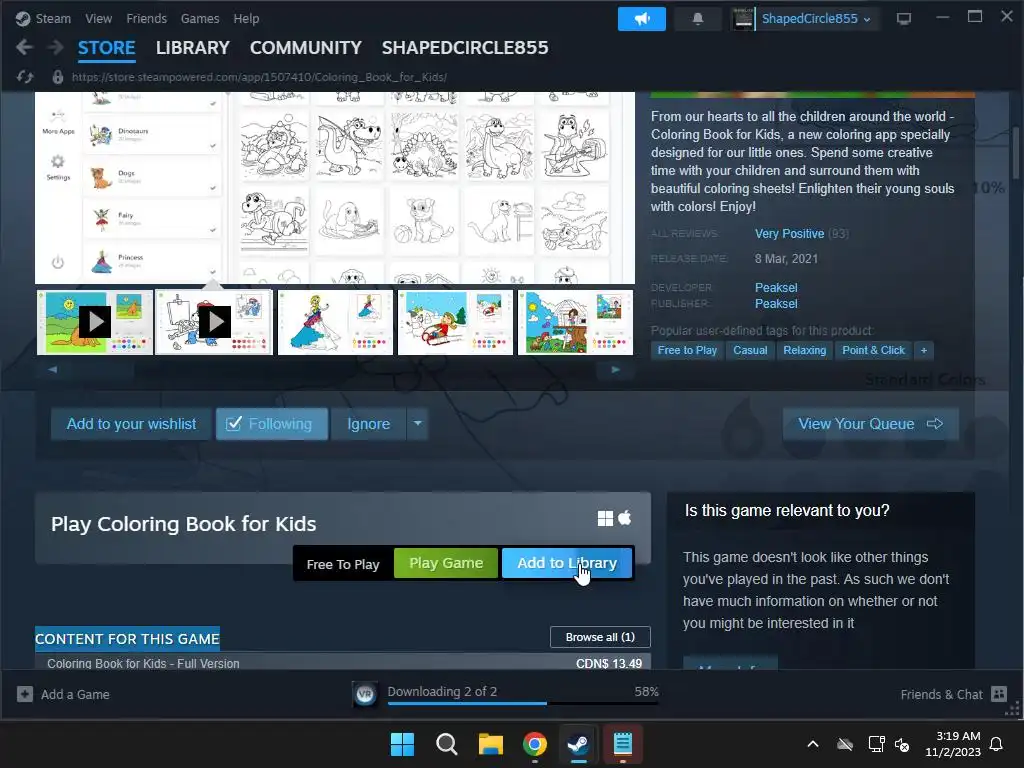The width and height of the screenshot is (1024, 768).
Task: Select the princess screenshot thumbnail
Action: pos(335,322)
